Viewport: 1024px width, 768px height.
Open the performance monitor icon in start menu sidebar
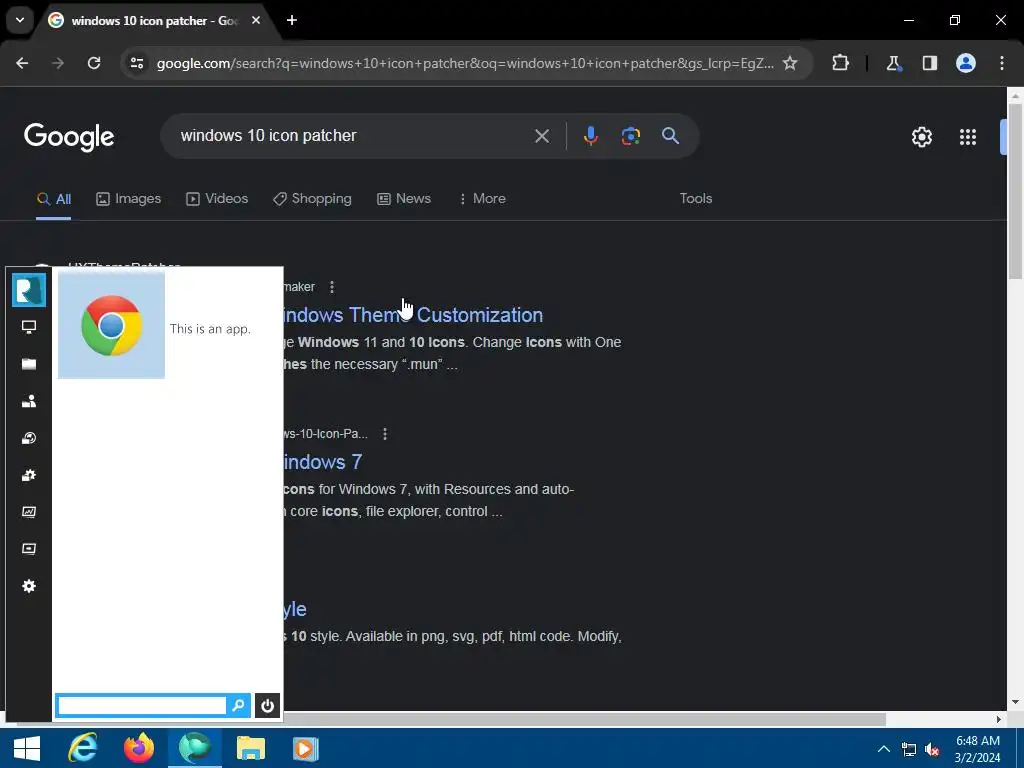[29, 512]
